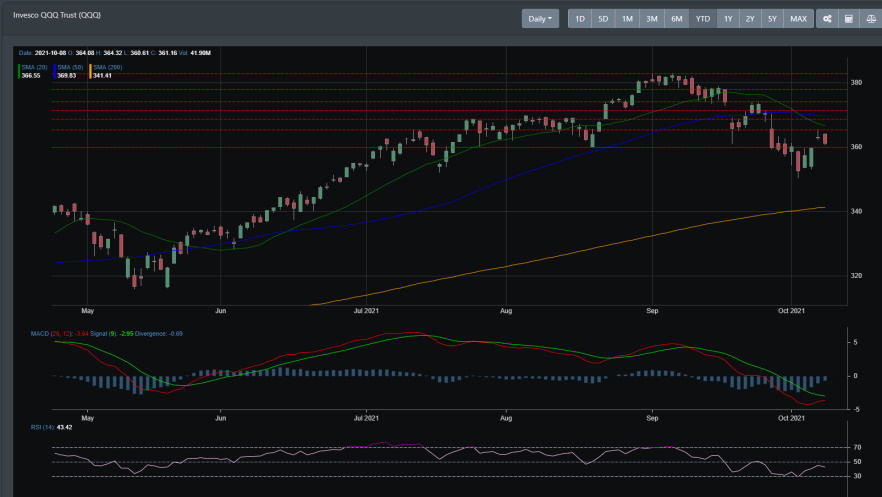Select the 1D time range
This screenshot has width=882, height=497.
pyautogui.click(x=580, y=19)
